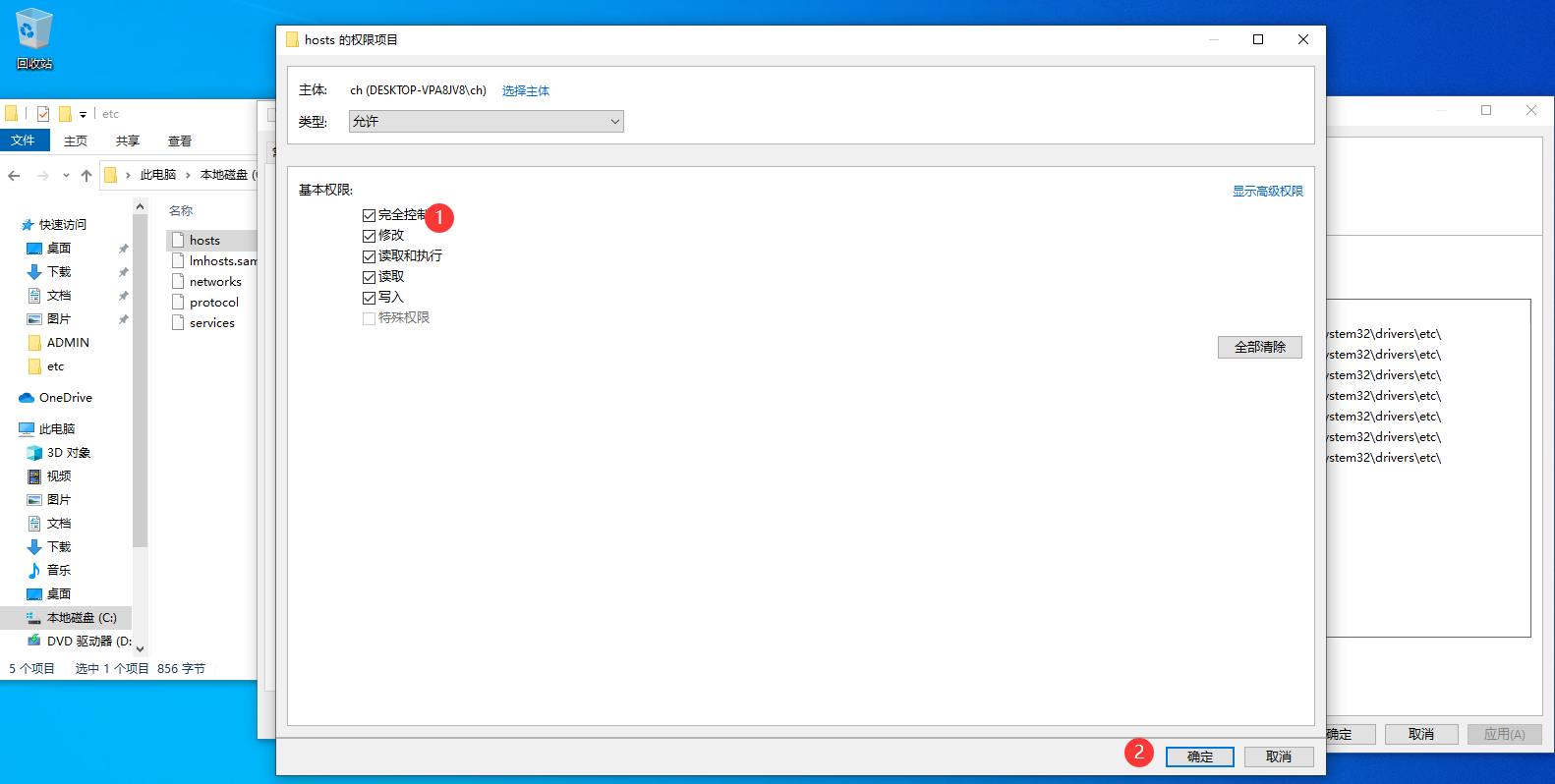Expand the breadcrumb chevron after 此电脑
The width and height of the screenshot is (1555, 784).
[188, 176]
